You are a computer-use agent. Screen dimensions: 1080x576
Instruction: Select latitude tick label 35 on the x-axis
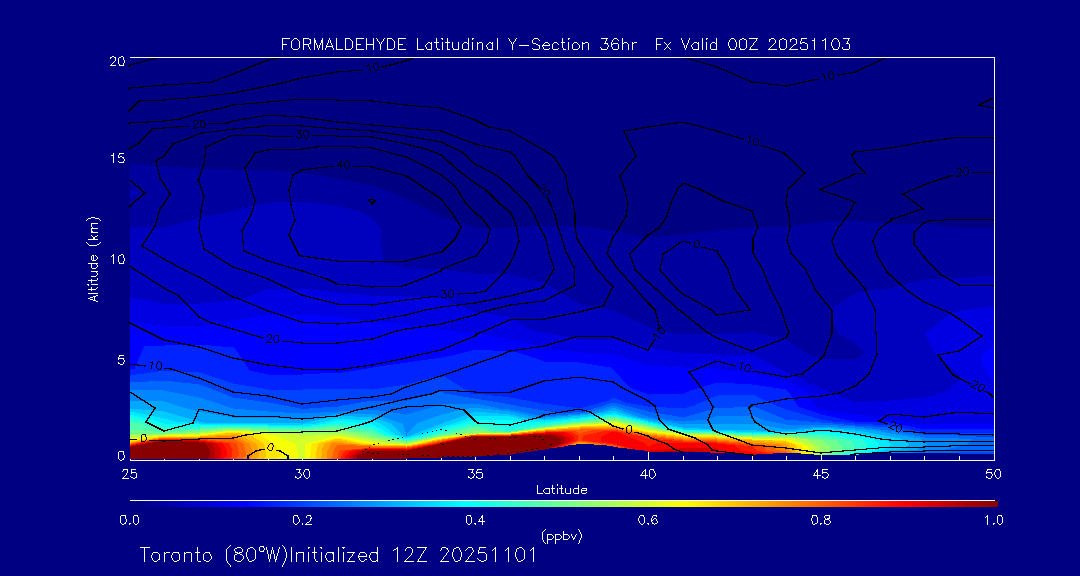475,472
